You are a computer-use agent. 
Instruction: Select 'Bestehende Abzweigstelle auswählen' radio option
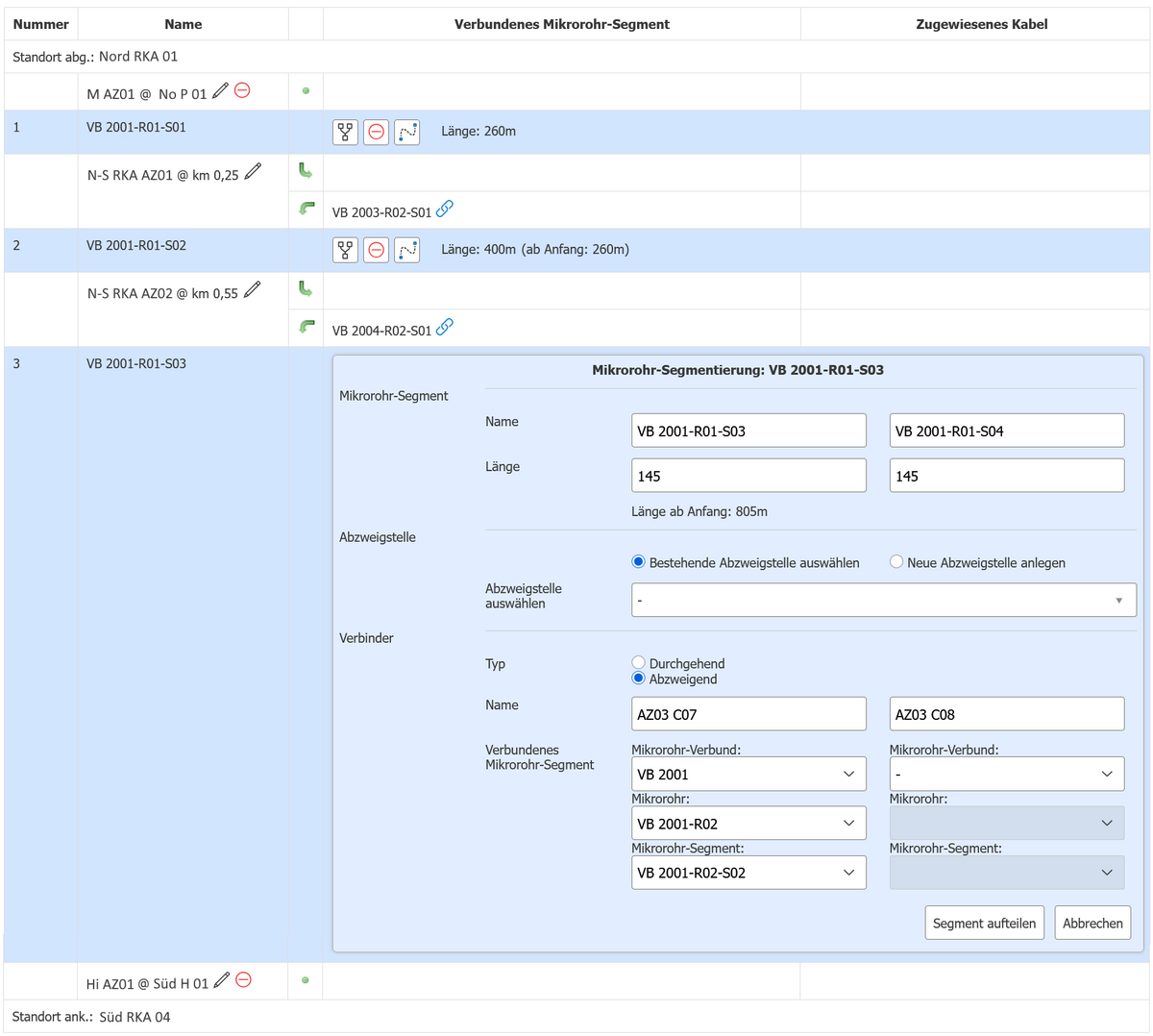pos(638,562)
